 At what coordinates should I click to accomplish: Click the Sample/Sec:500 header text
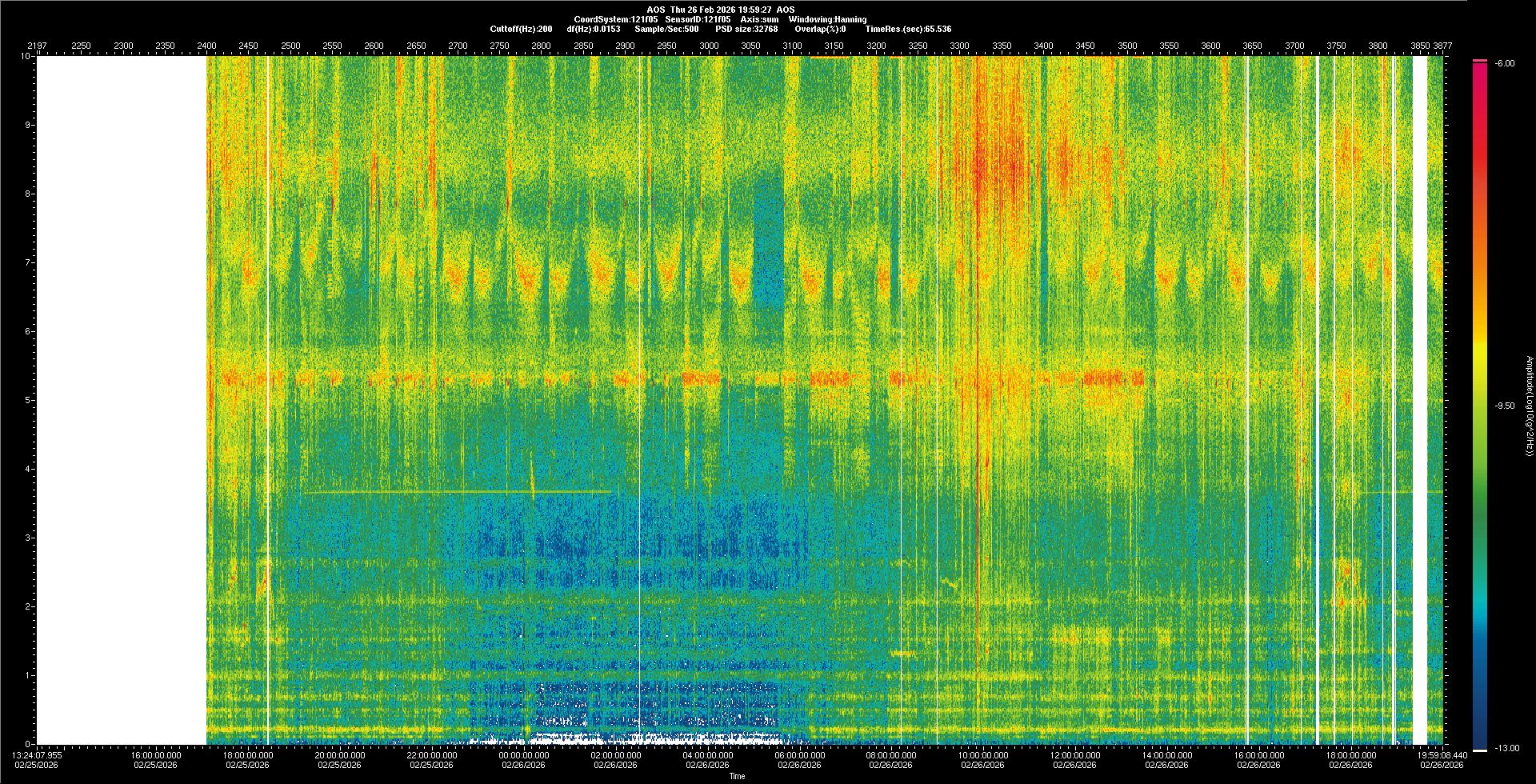point(666,29)
